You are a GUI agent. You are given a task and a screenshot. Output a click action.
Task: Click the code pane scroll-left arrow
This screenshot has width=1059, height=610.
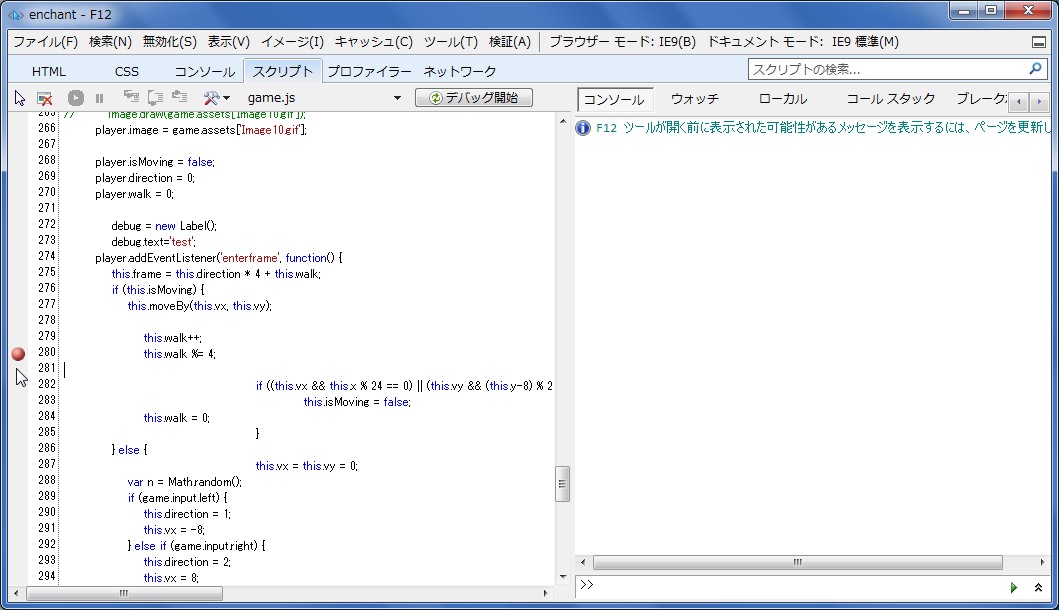(16, 594)
